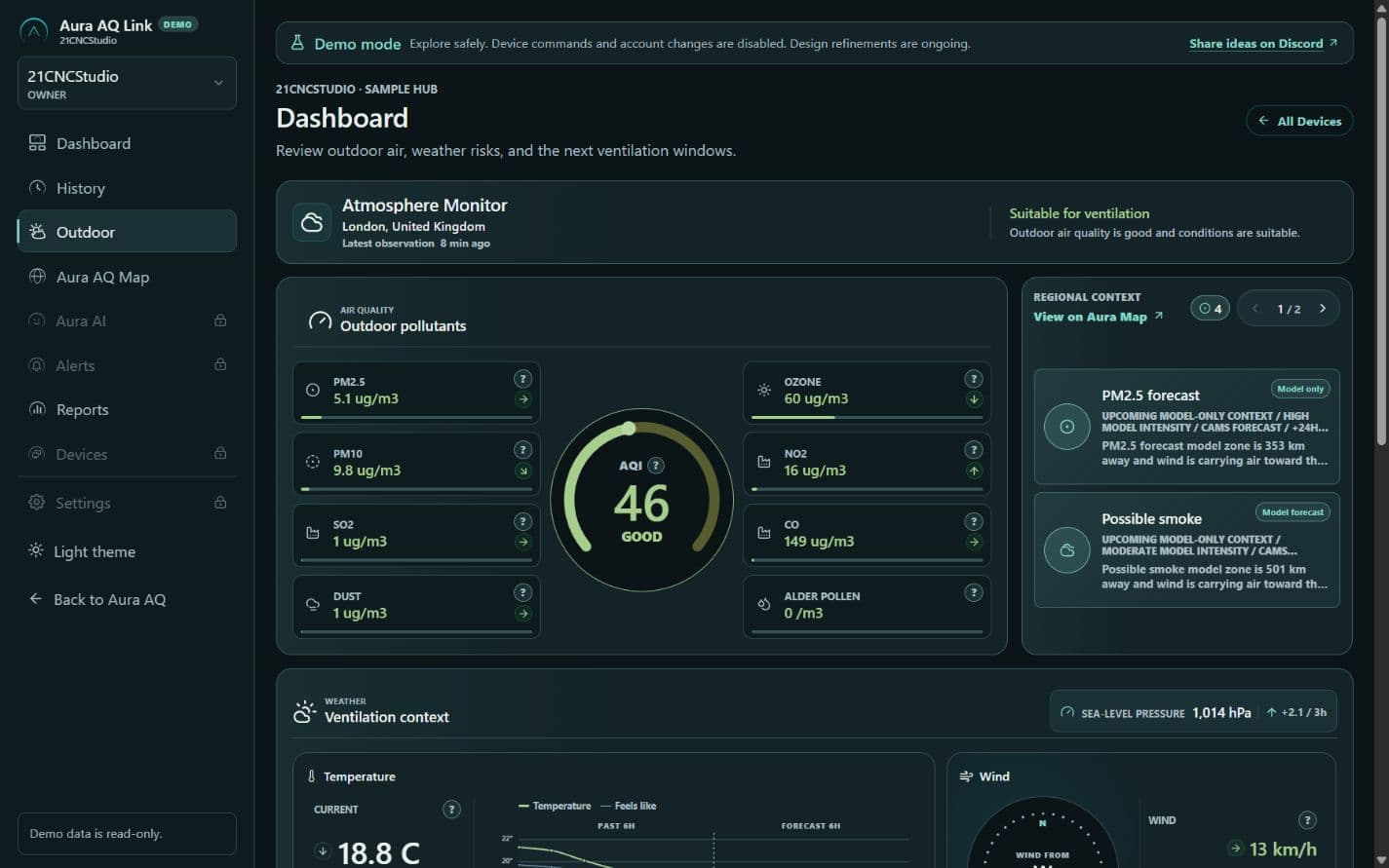
Task: Click the Alder Pollen help icon
Action: pyautogui.click(x=973, y=592)
